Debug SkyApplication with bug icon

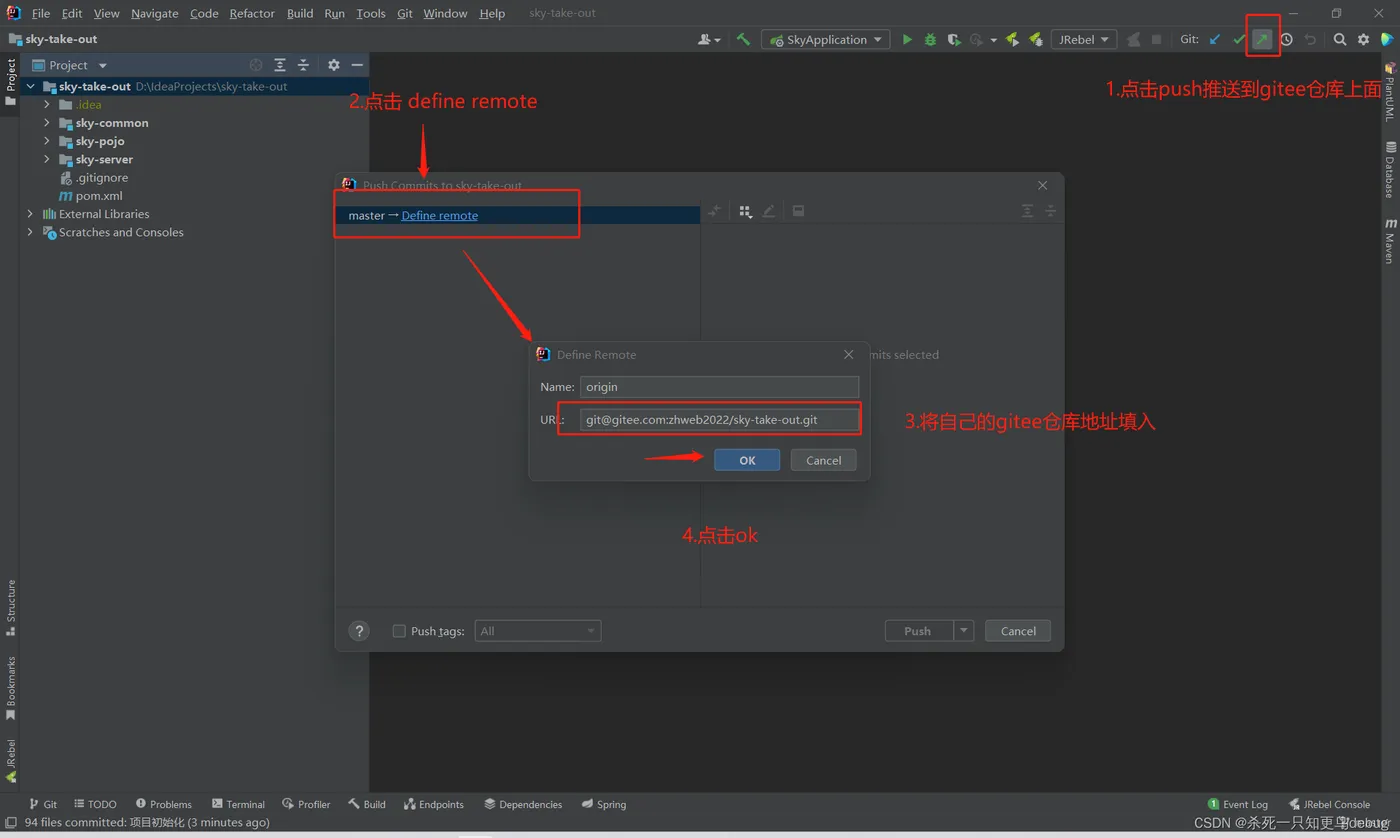930,40
